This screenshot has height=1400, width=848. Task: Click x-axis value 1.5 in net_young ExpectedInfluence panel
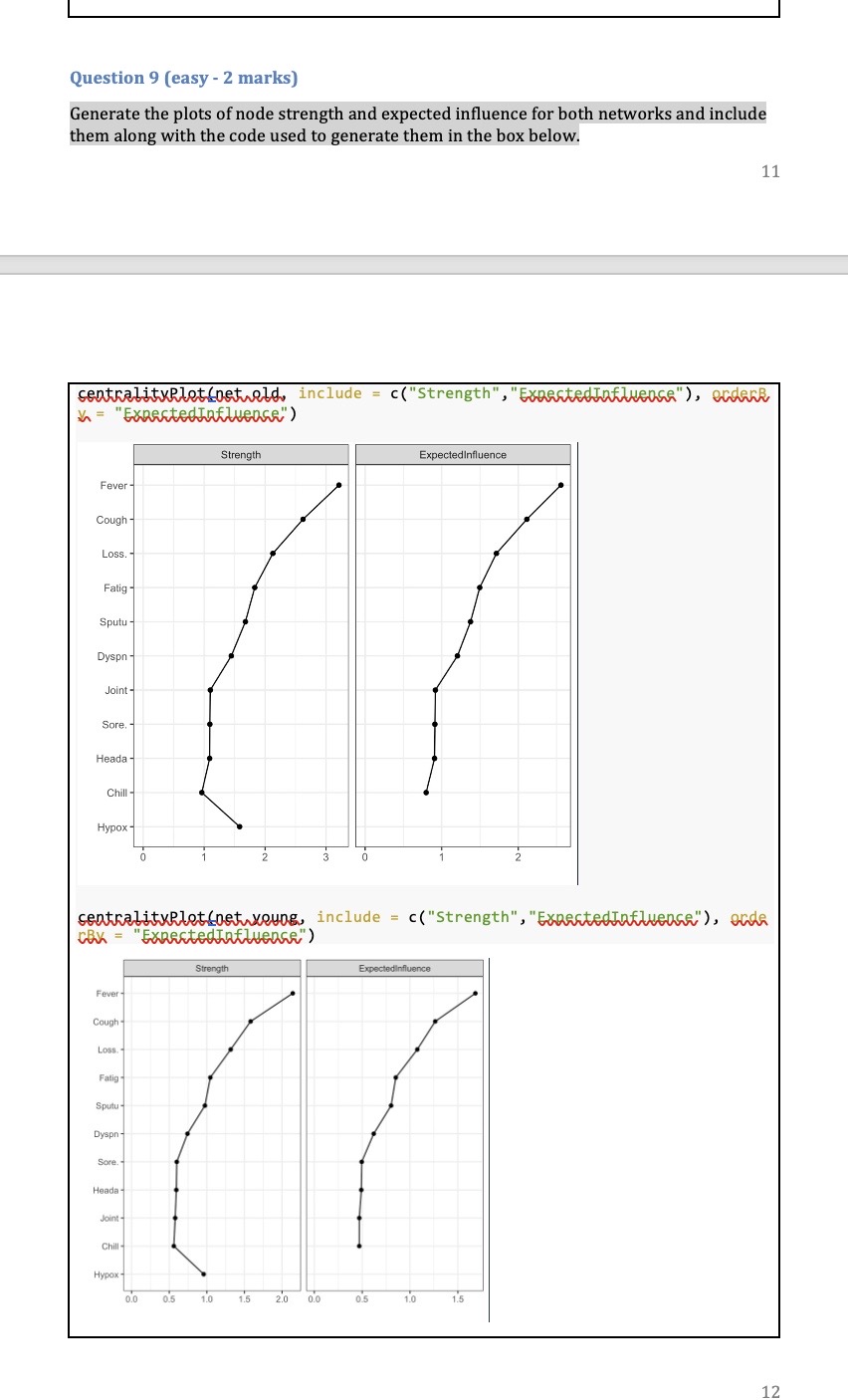coord(458,1299)
